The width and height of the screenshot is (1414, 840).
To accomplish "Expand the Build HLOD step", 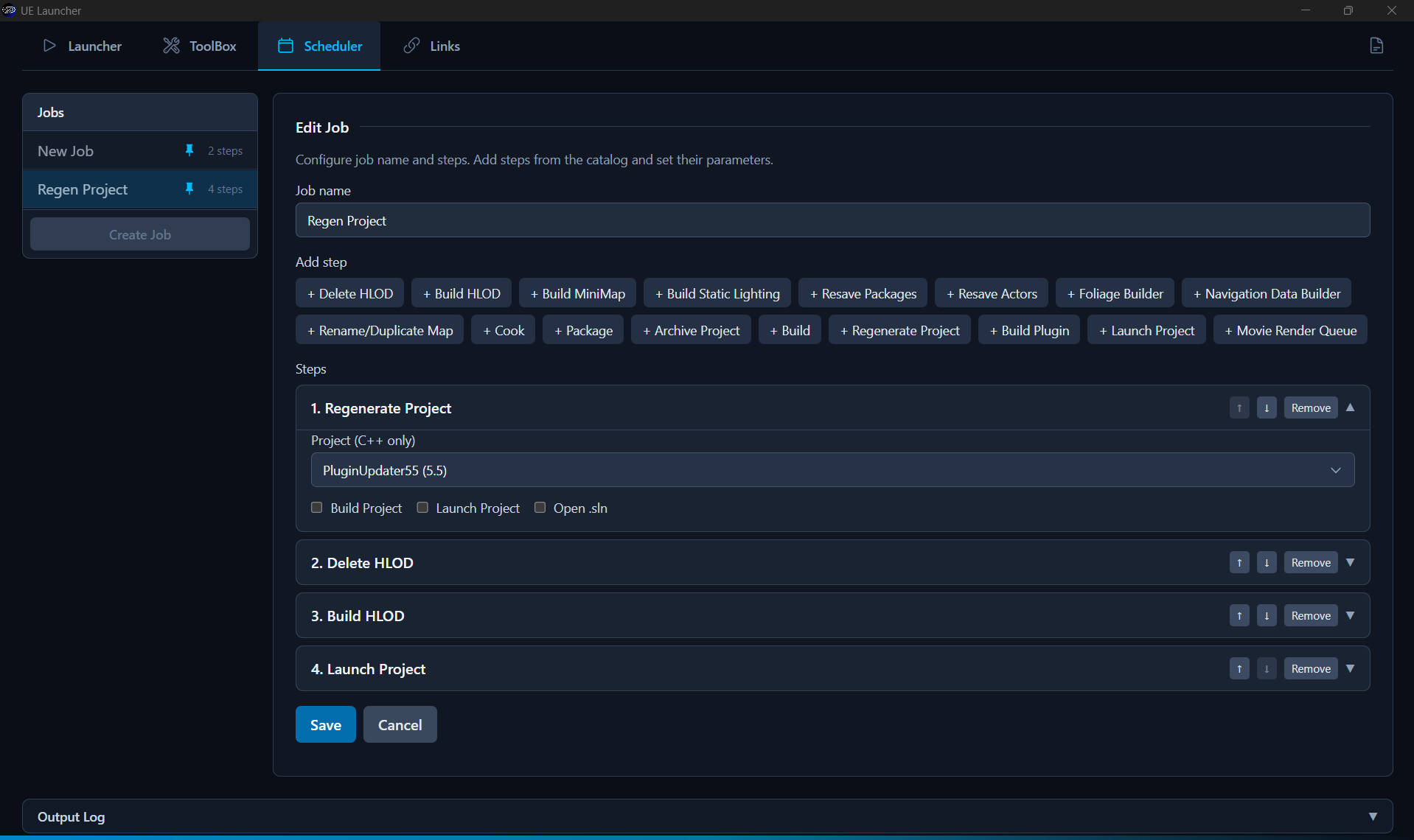I will pyautogui.click(x=1350, y=615).
